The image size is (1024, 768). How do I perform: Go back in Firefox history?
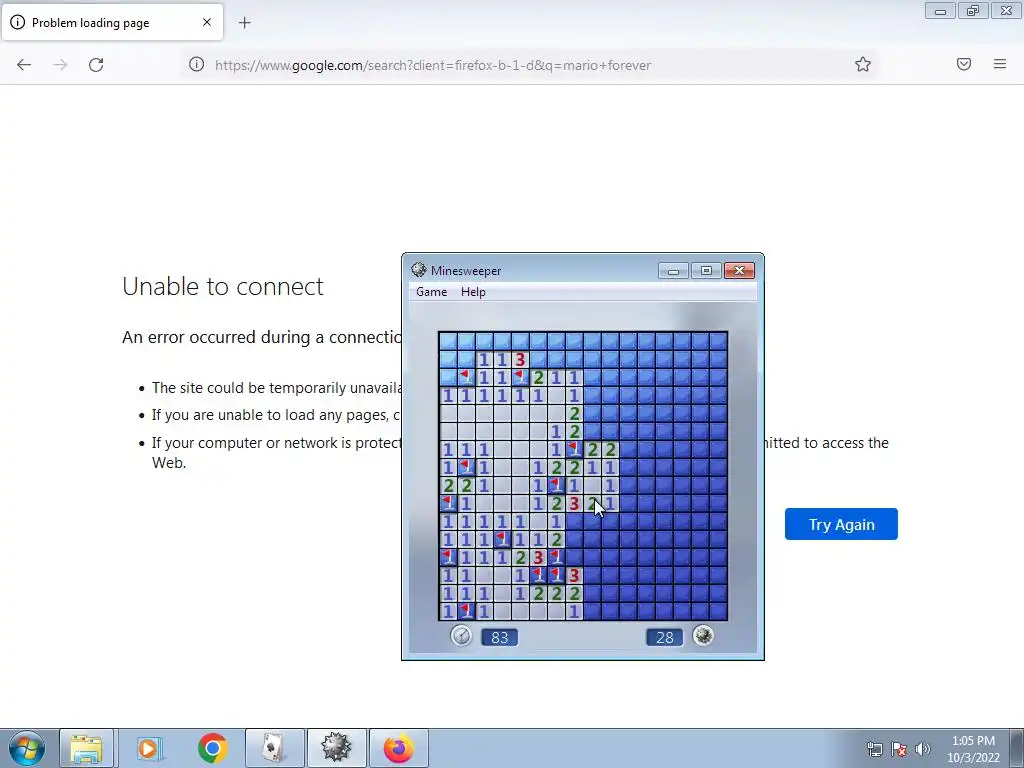tap(24, 65)
